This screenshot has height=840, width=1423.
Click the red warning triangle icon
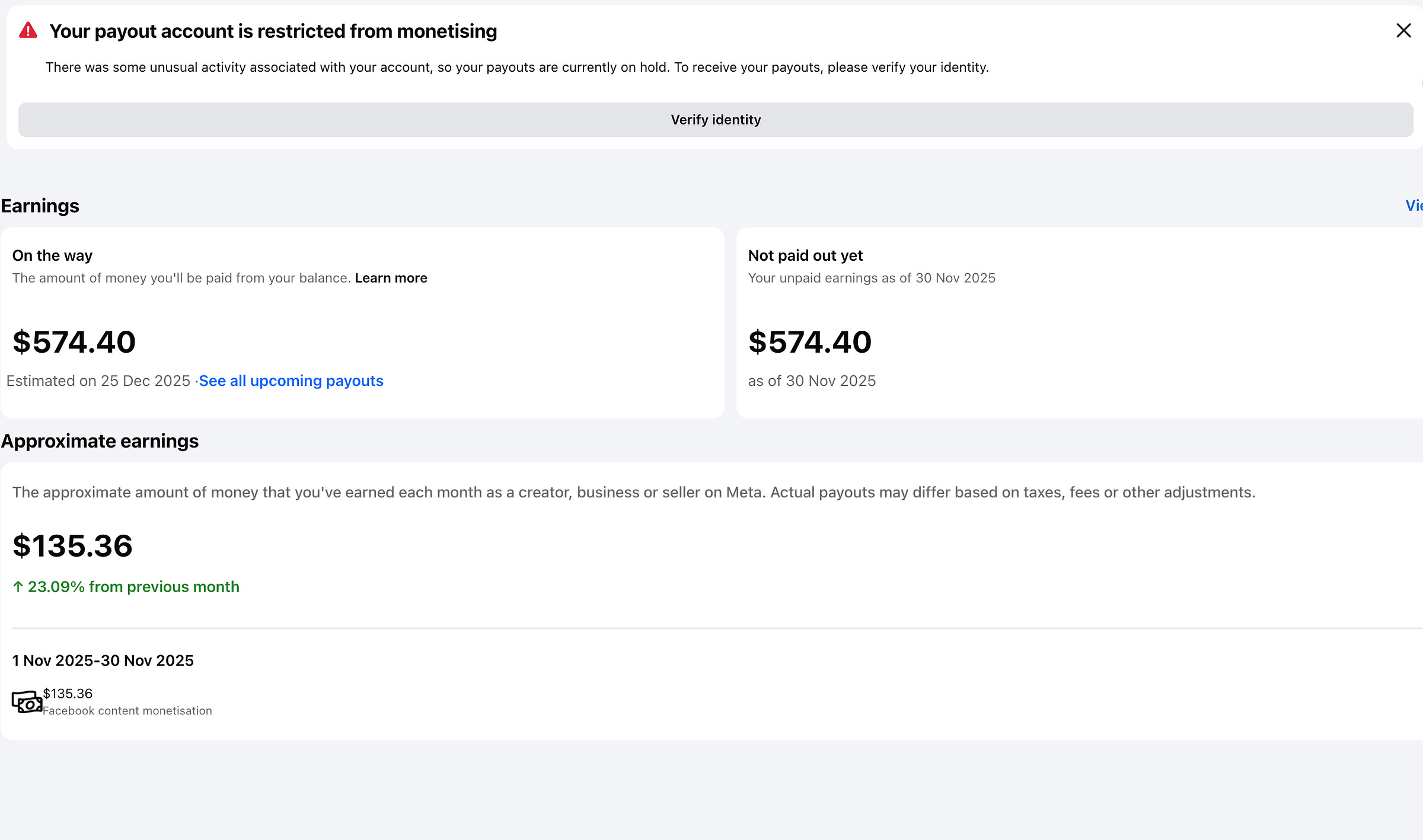28,31
